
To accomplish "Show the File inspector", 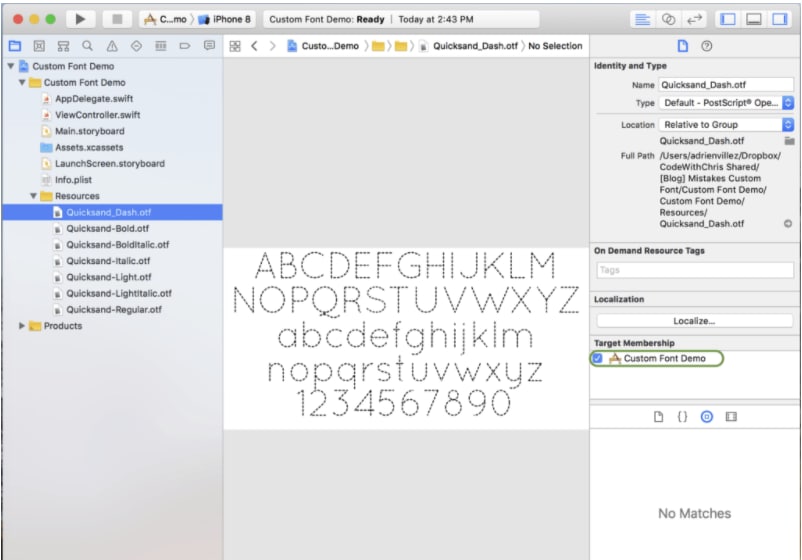I will pos(682,46).
